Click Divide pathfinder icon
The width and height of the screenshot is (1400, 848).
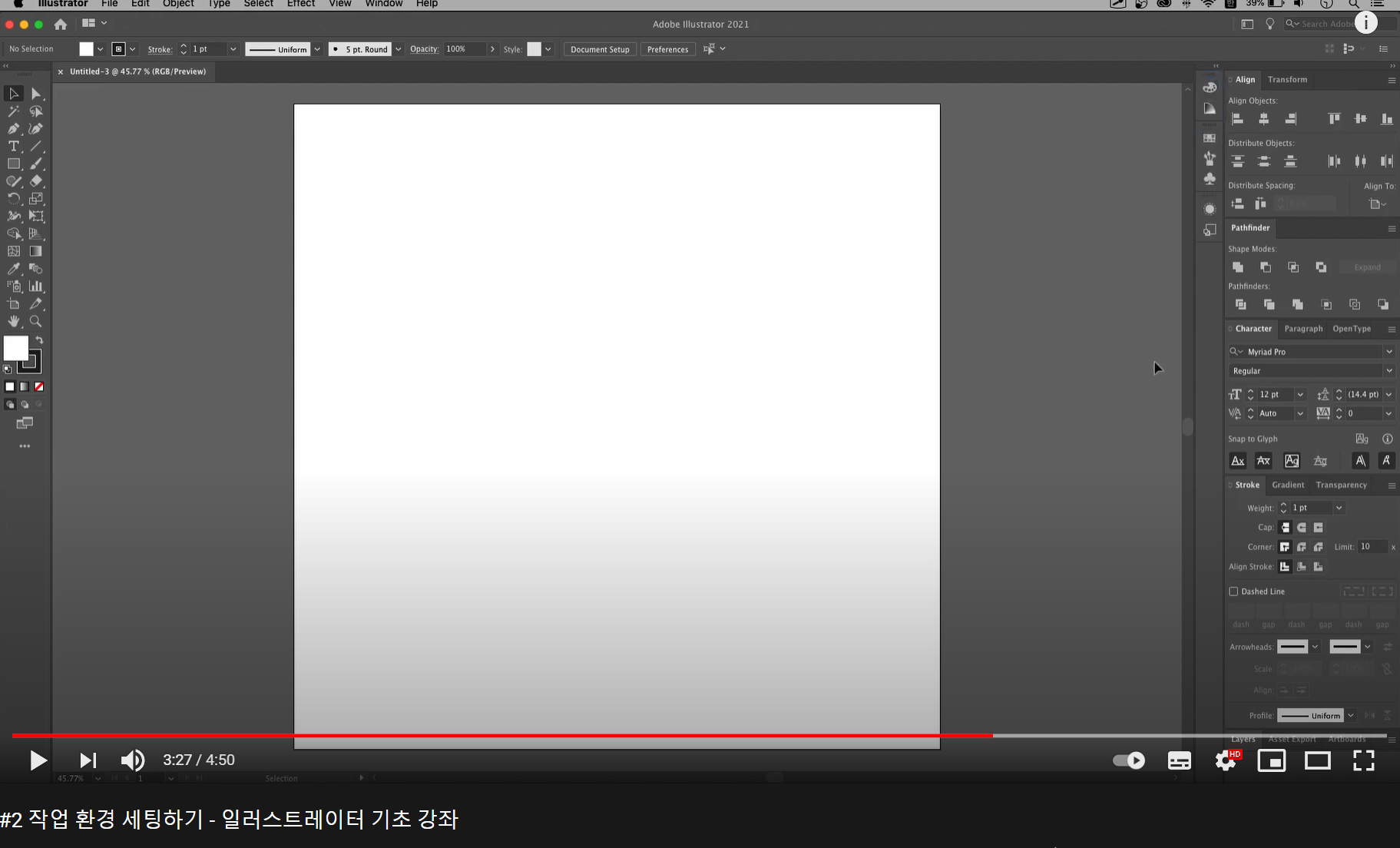click(1240, 305)
